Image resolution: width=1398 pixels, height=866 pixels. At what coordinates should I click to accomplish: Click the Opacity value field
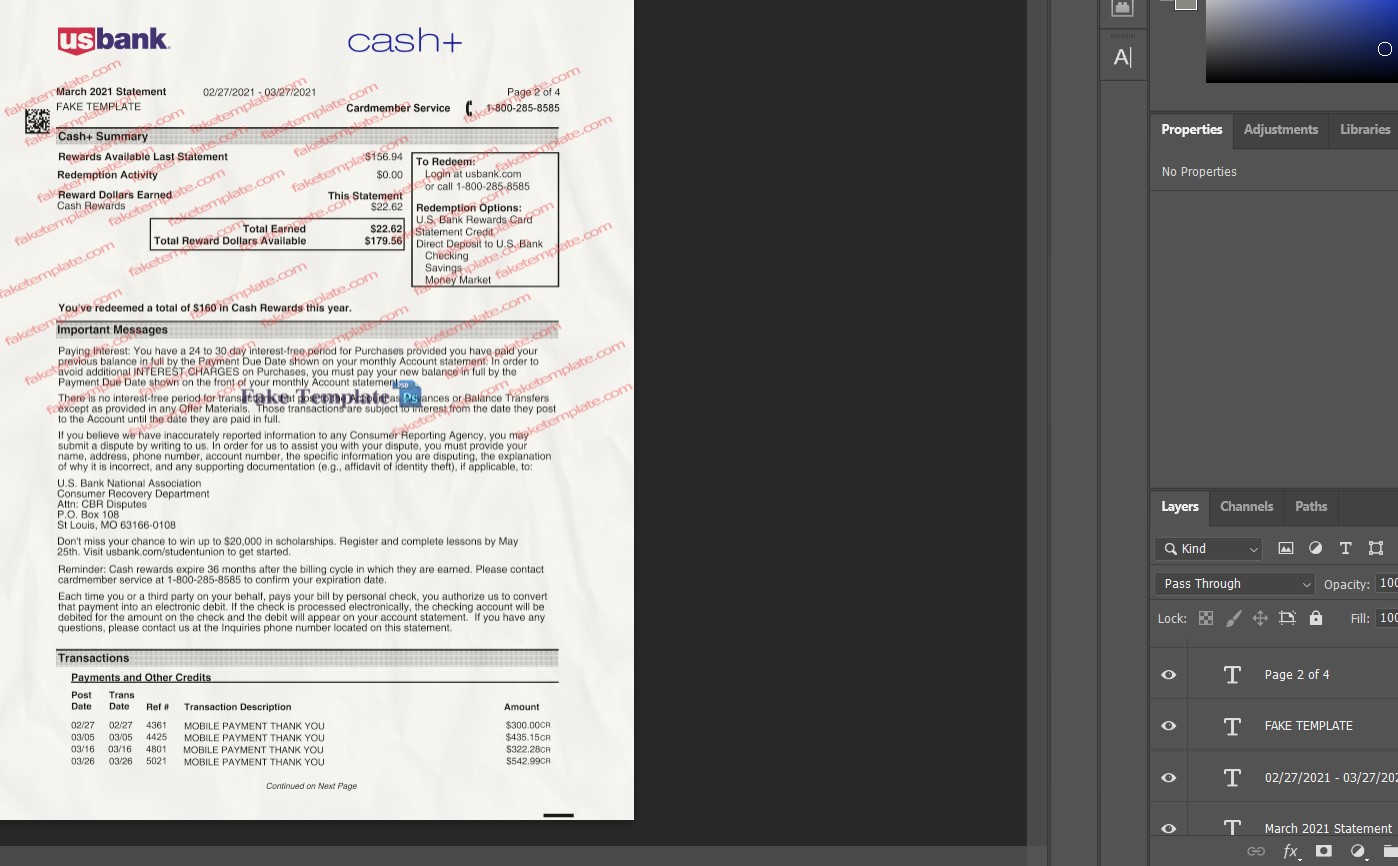1389,583
